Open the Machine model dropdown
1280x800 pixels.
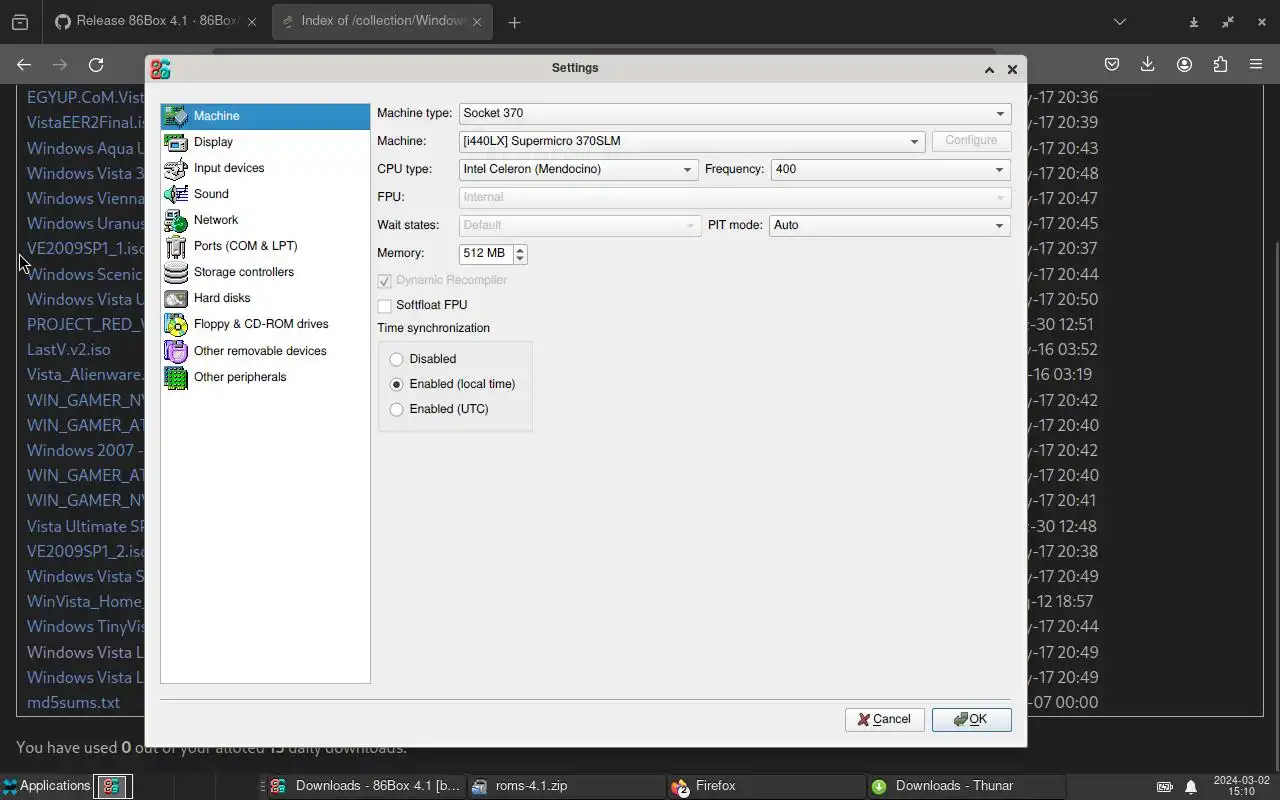pyautogui.click(x=692, y=141)
